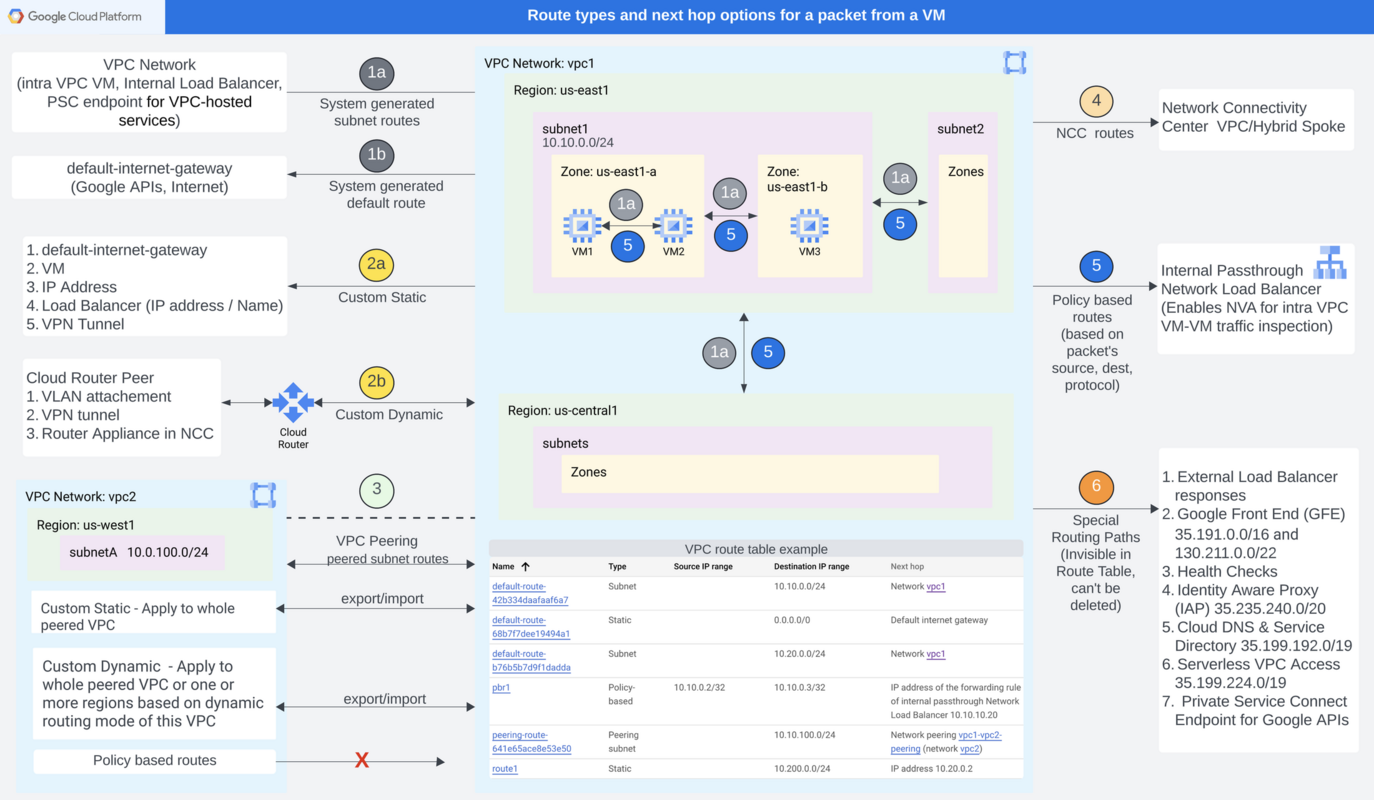Screen dimensions: 1374x800
Task: Toggle the Name column sort arrow
Action: (525, 566)
